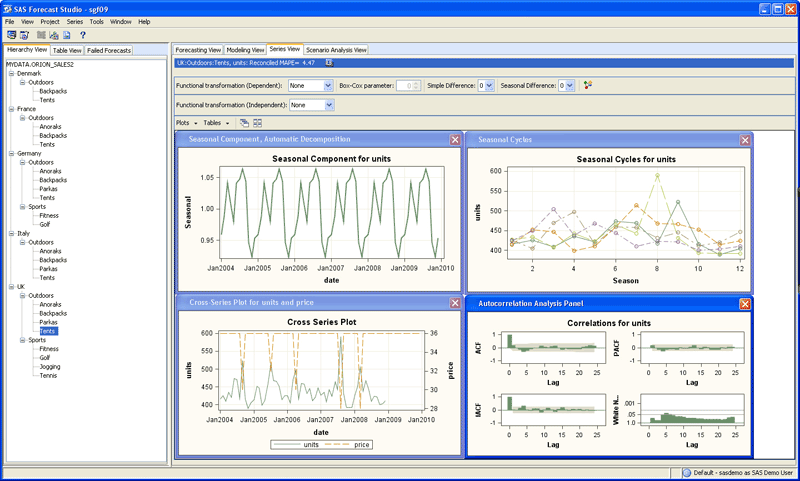
Task: Open the View menu
Action: 28,22
